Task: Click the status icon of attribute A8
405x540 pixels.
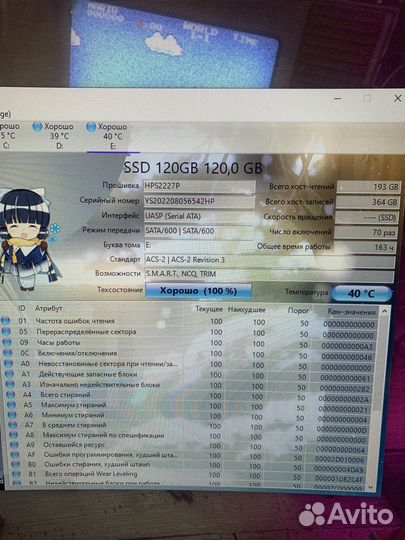Action: (x=14, y=435)
